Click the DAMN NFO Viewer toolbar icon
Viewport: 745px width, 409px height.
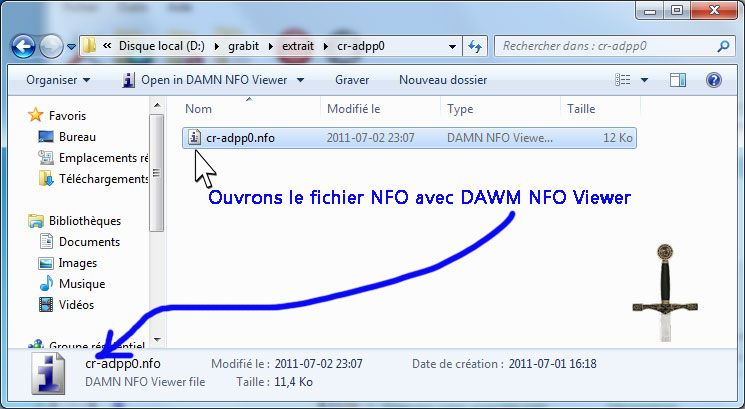pyautogui.click(x=128, y=80)
